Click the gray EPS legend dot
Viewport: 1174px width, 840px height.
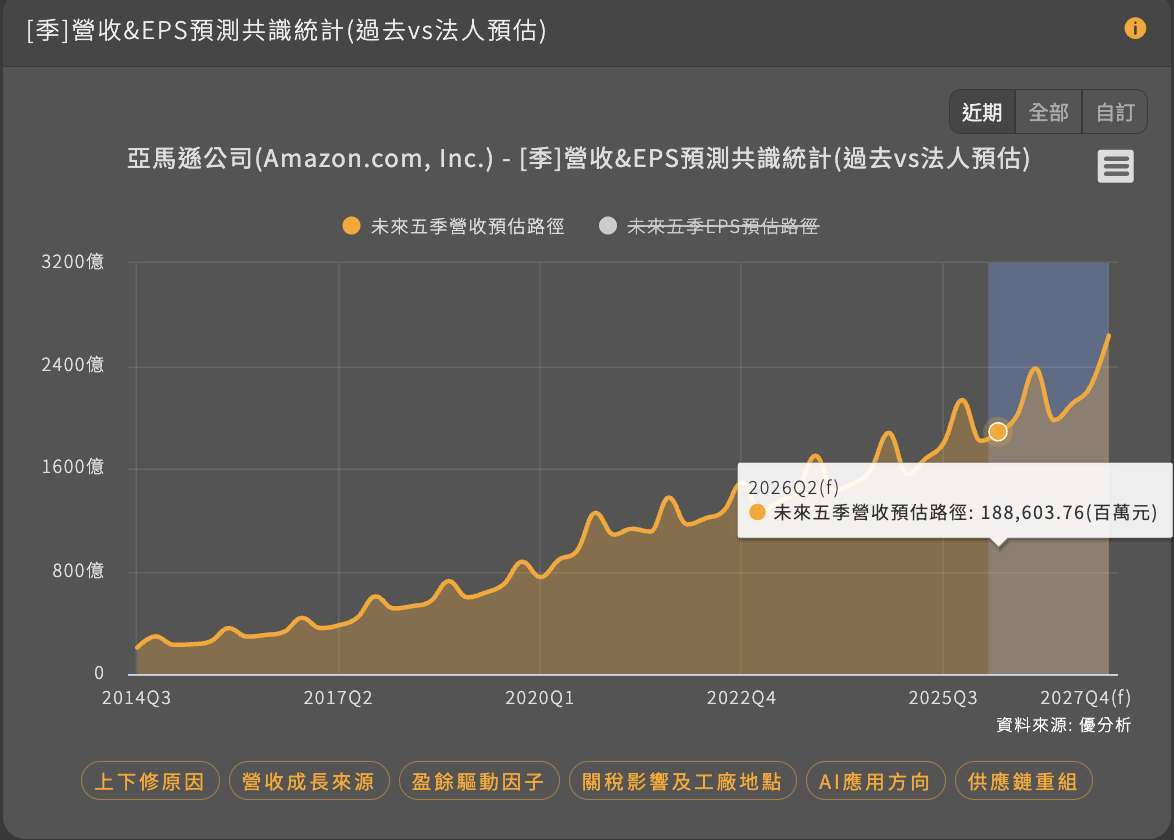pos(607,226)
